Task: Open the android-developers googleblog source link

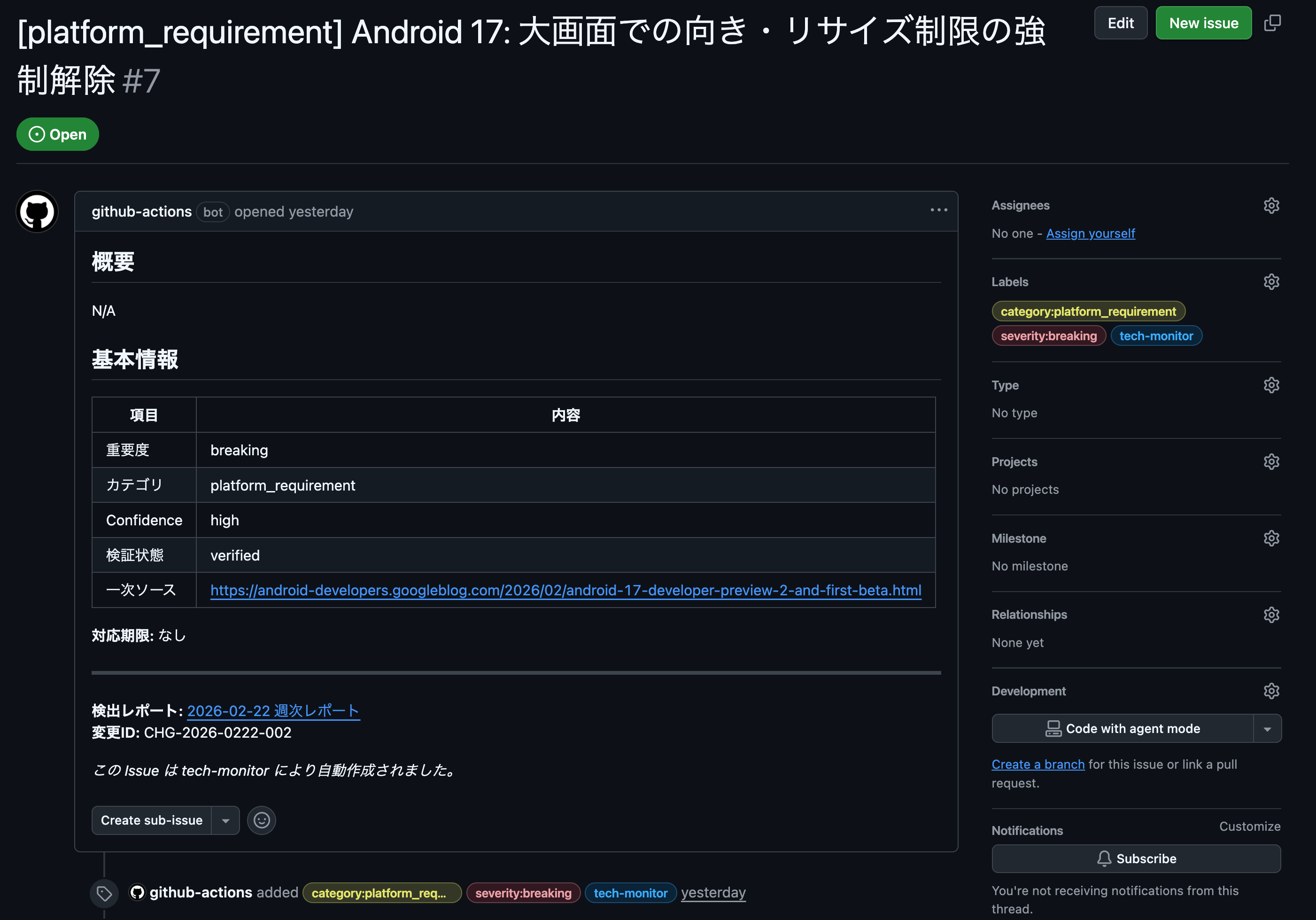Action: pyautogui.click(x=565, y=590)
